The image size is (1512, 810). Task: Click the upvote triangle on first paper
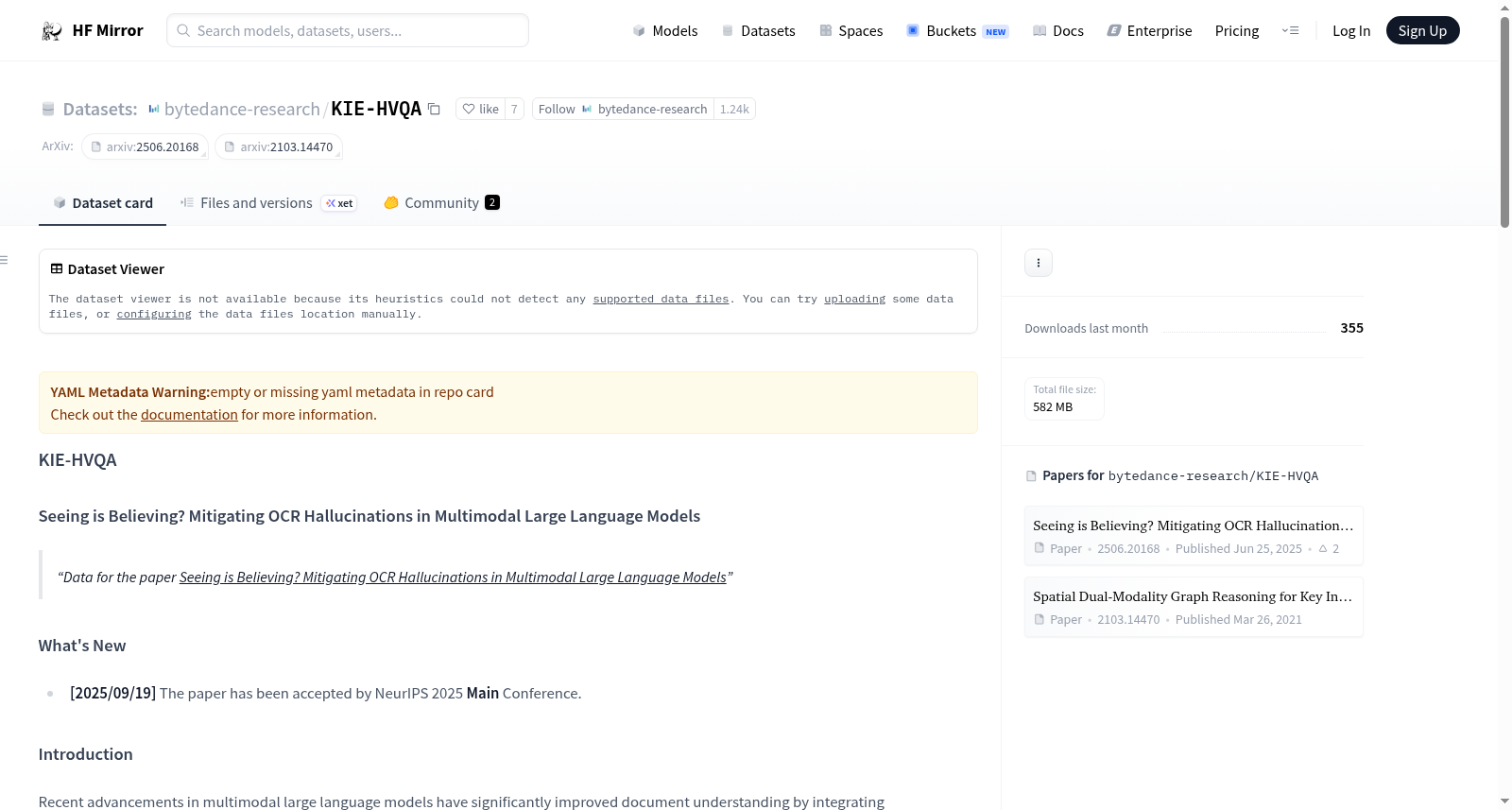click(x=1323, y=548)
